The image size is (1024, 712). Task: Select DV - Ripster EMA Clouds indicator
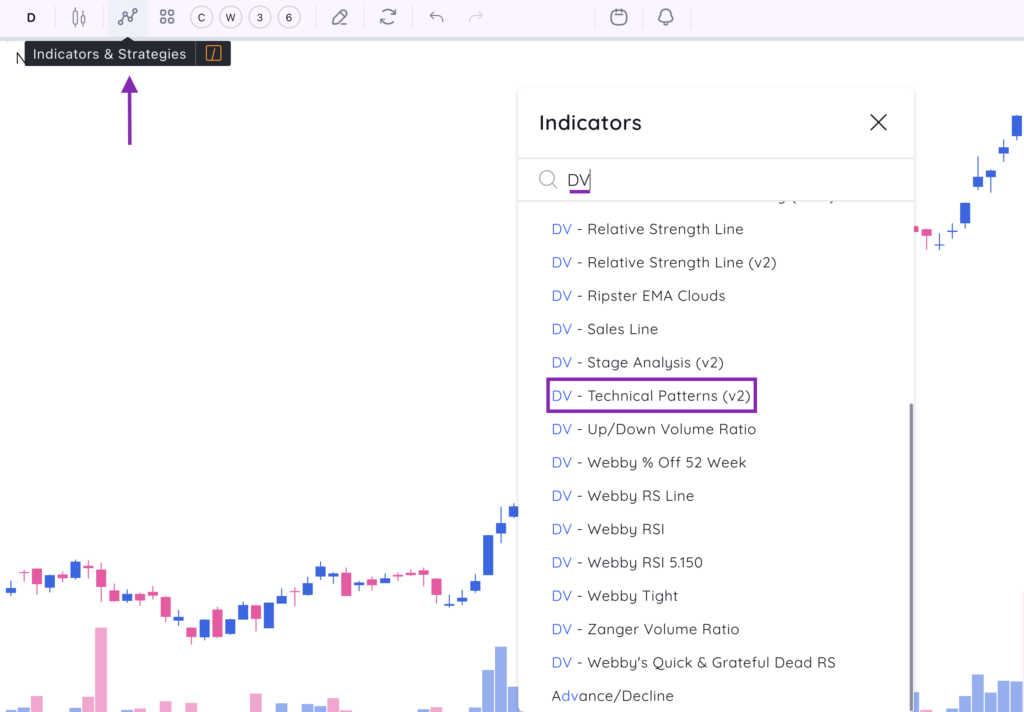(638, 296)
